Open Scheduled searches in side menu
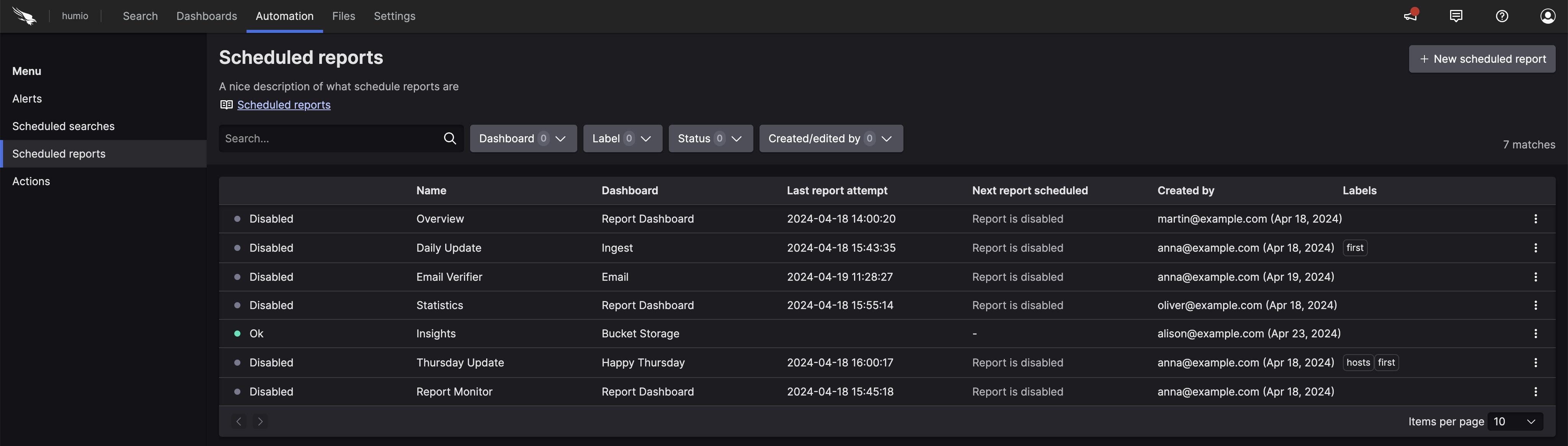The width and height of the screenshot is (1568, 446). tap(63, 127)
